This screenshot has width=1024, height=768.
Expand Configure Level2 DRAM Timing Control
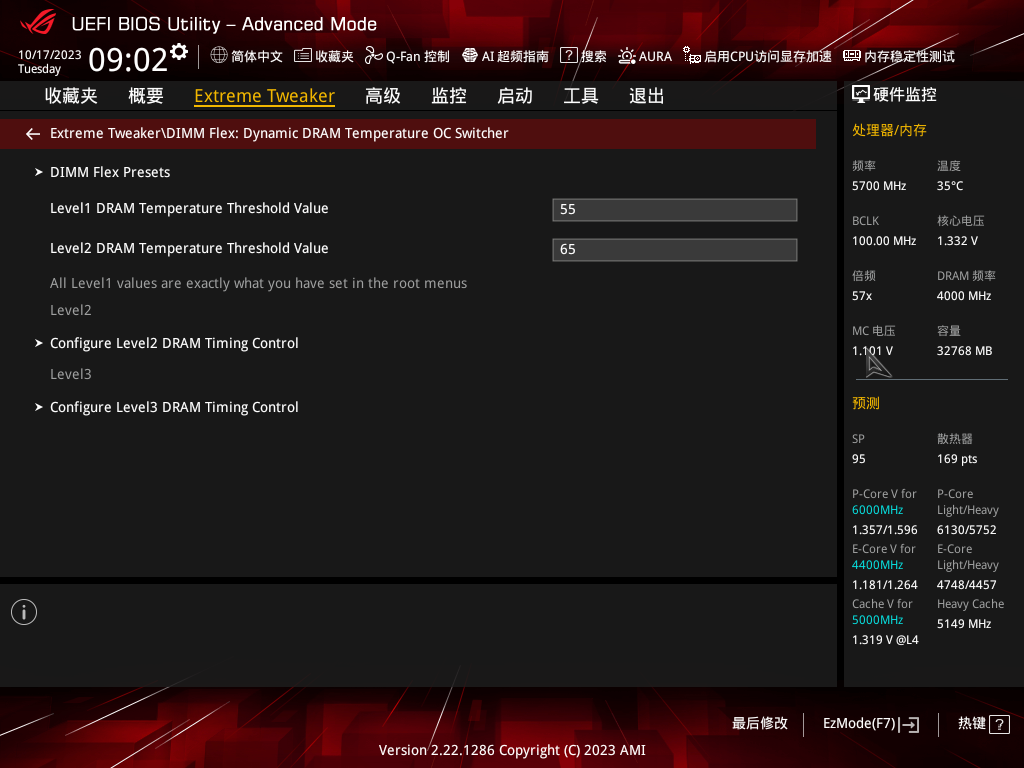click(x=174, y=343)
